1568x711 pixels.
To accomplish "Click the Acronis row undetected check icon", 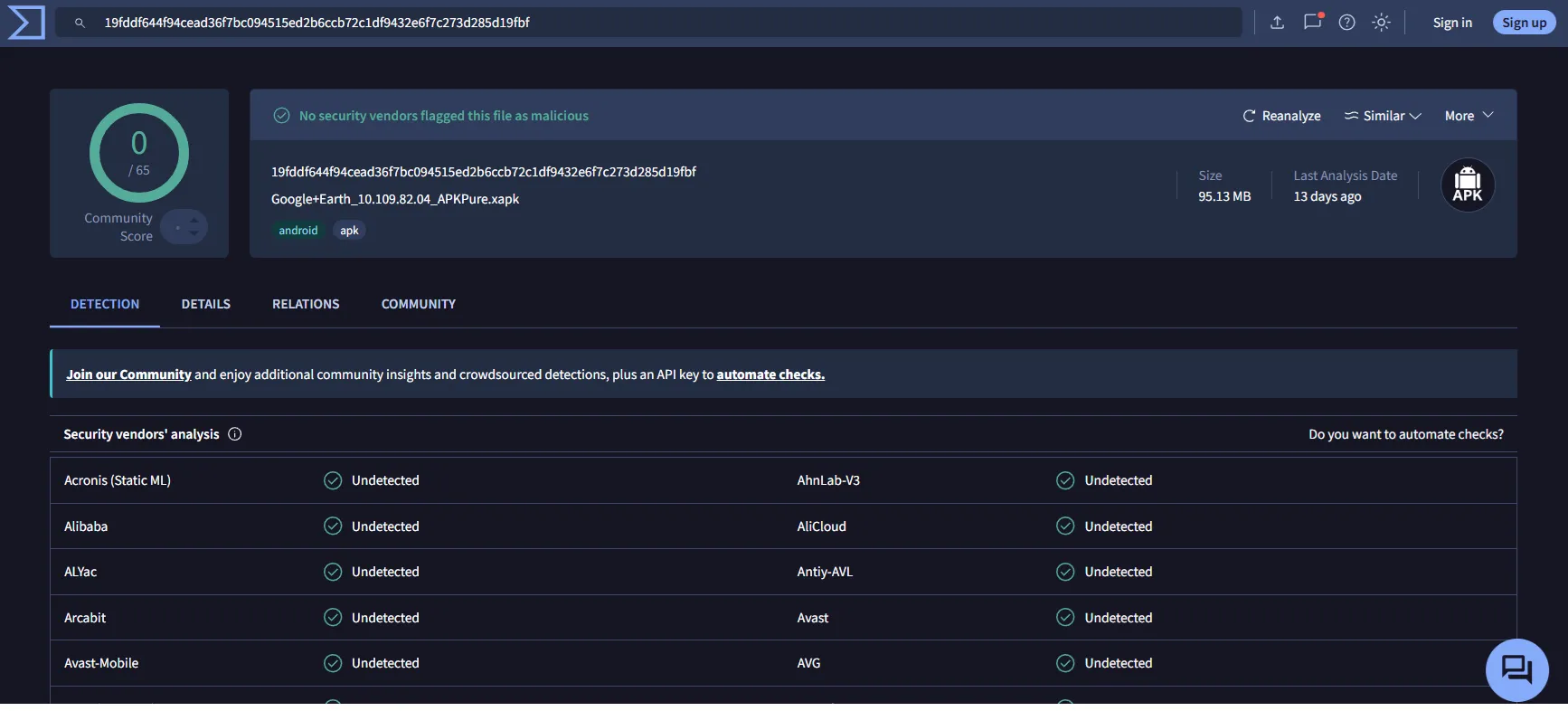I will click(x=333, y=480).
